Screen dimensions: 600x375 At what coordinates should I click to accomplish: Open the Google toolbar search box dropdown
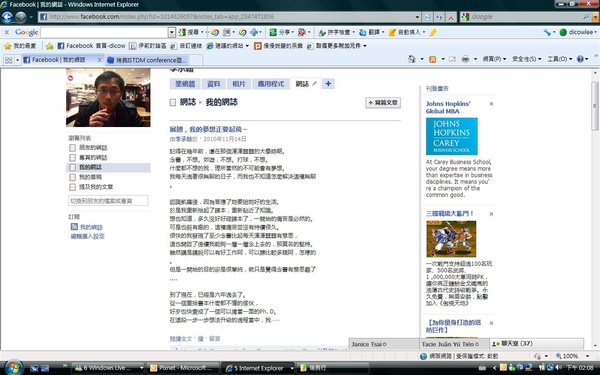[x=172, y=33]
